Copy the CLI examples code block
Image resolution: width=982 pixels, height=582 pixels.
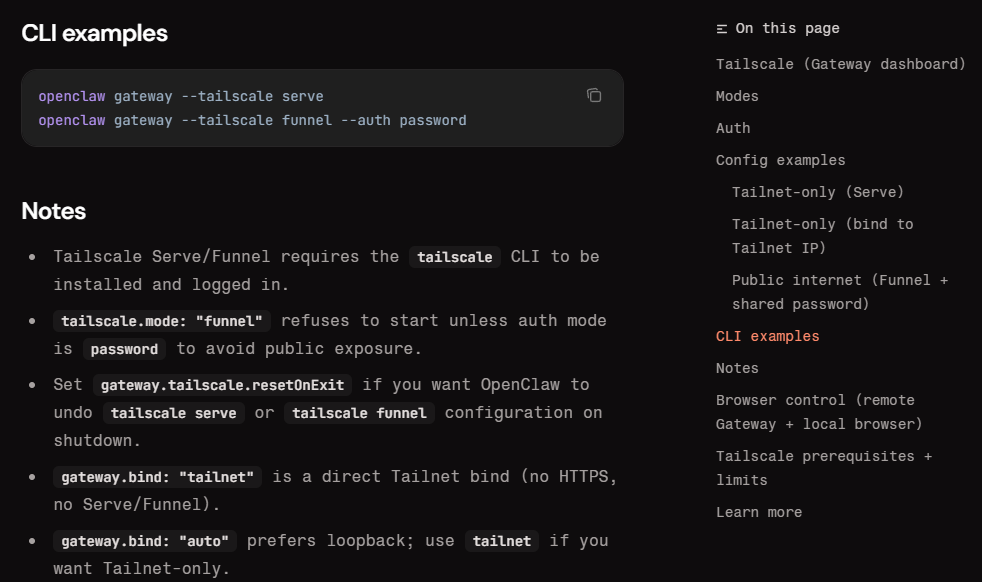pyautogui.click(x=594, y=95)
